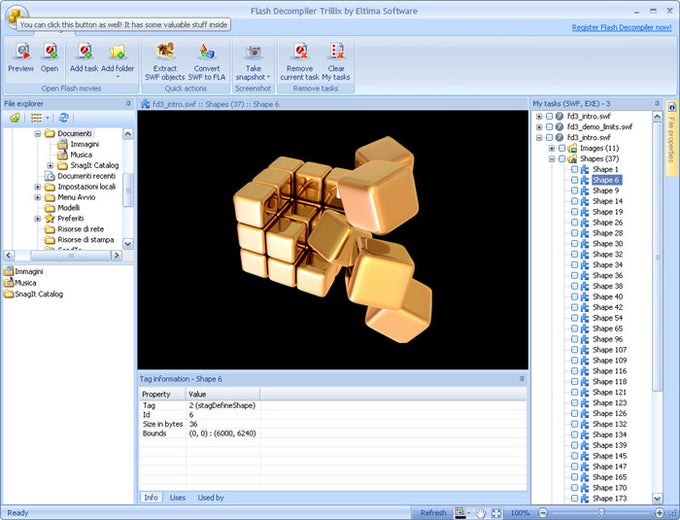
Task: Check the Shapes (37) checkbox
Action: [562, 159]
